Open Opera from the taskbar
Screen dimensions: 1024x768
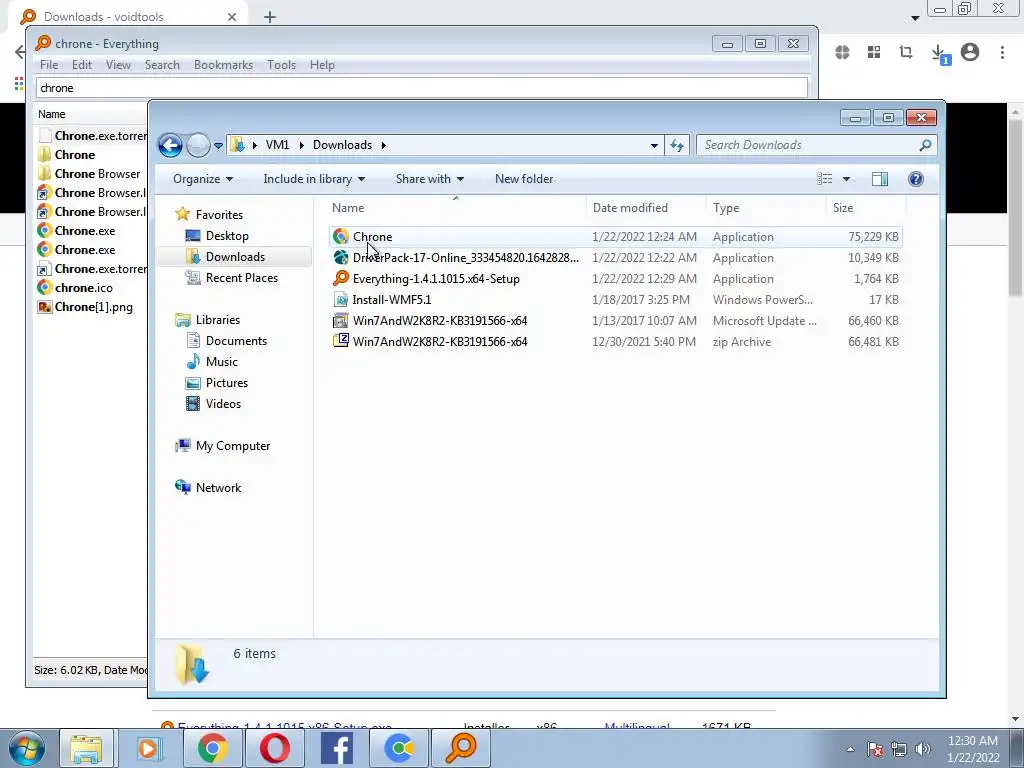(x=275, y=748)
